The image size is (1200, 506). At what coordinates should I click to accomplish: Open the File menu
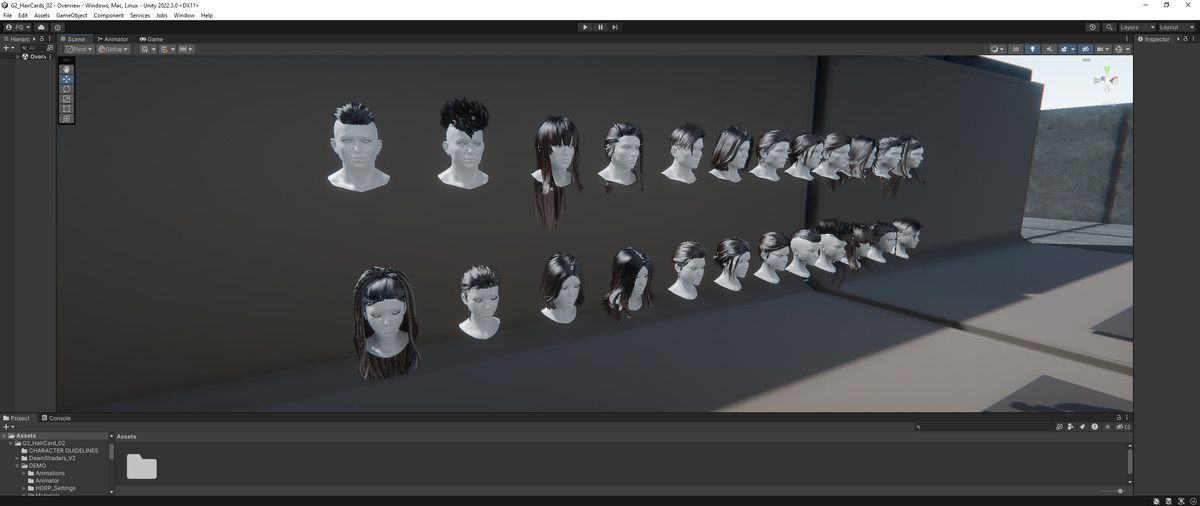click(x=8, y=15)
